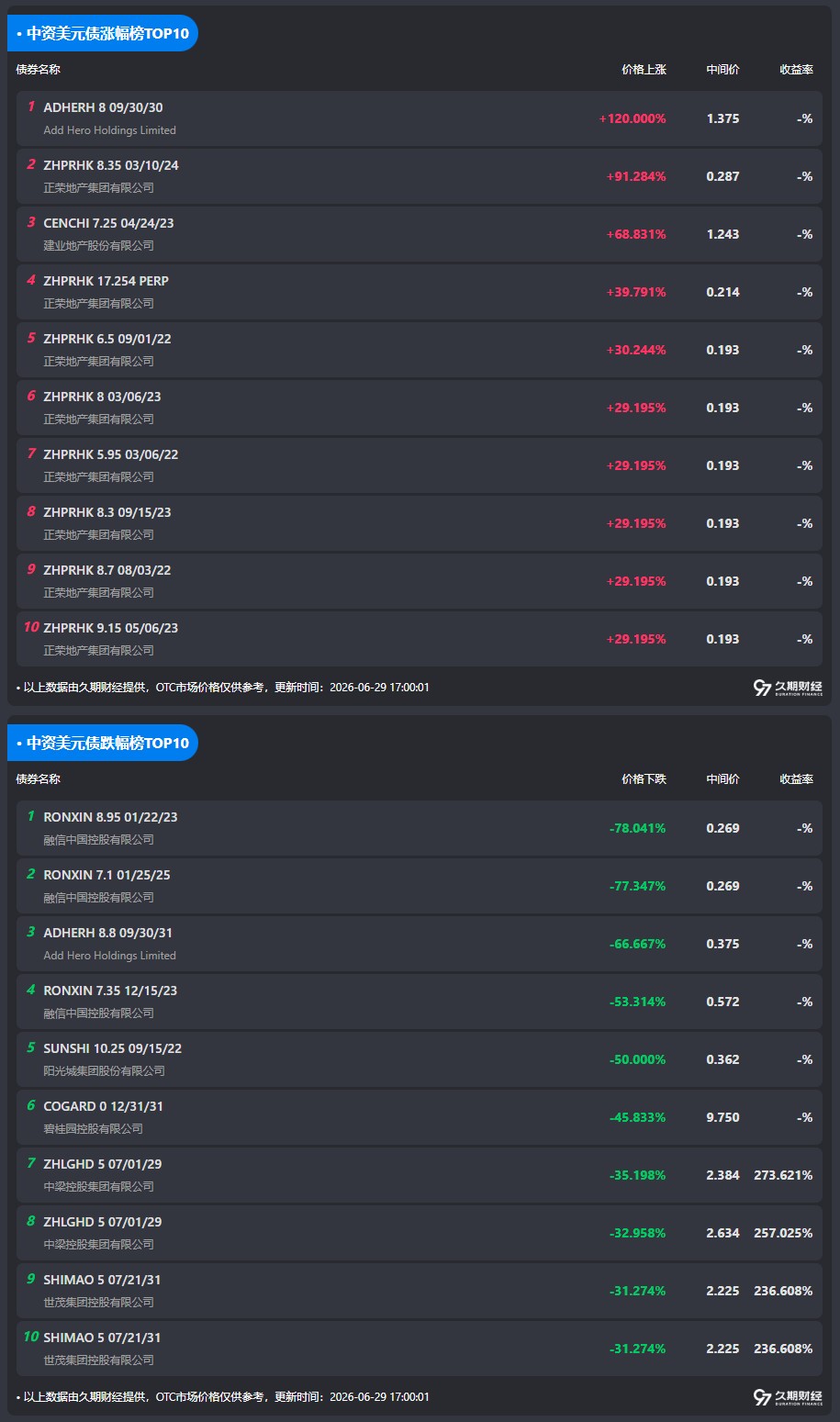Select the -32.958% drop value

(x=637, y=1233)
